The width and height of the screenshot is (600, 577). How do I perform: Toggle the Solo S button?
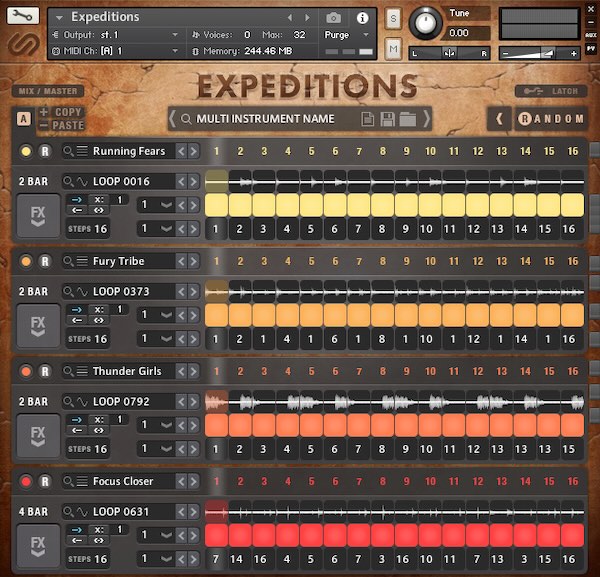393,18
